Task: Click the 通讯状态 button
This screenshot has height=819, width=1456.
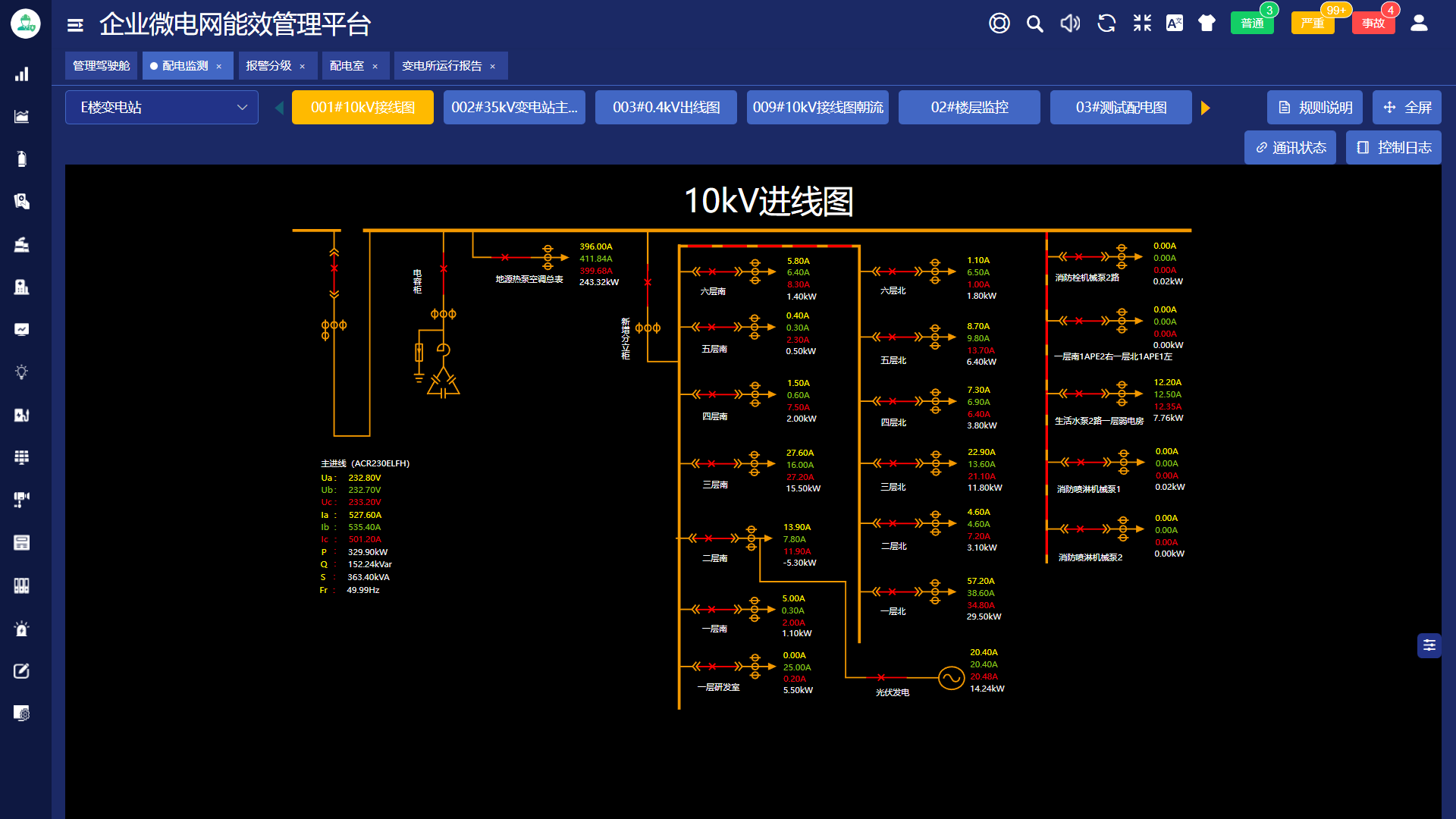Action: [x=1290, y=148]
